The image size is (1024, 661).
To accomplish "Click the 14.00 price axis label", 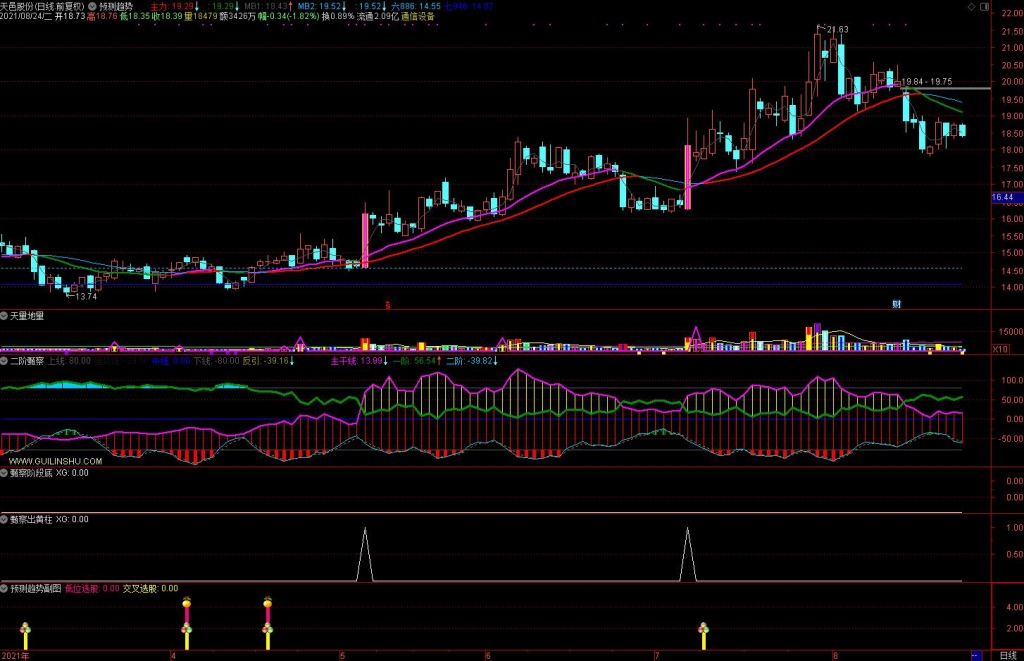I will 1012,287.
